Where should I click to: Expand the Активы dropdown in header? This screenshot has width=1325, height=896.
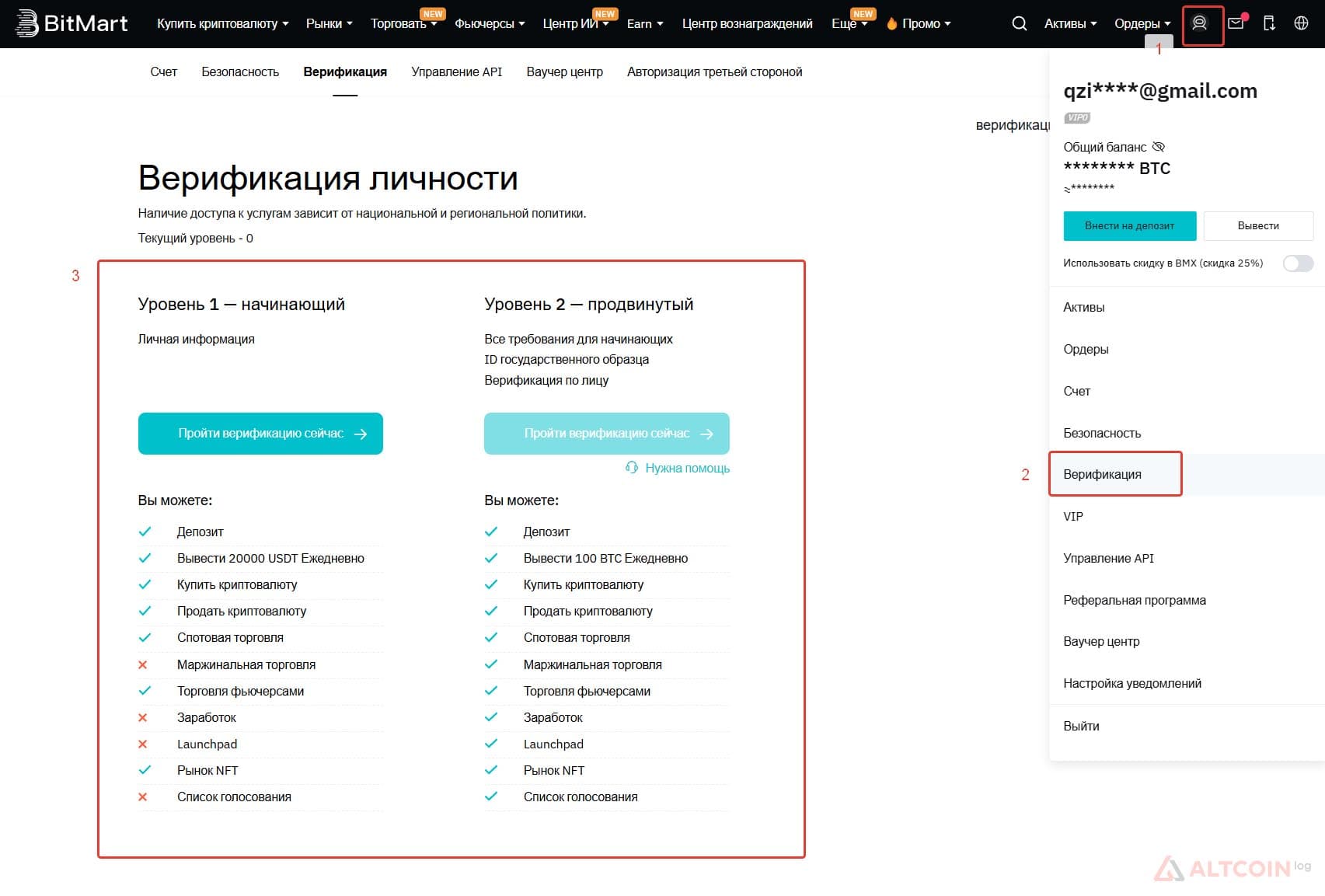tap(1070, 24)
